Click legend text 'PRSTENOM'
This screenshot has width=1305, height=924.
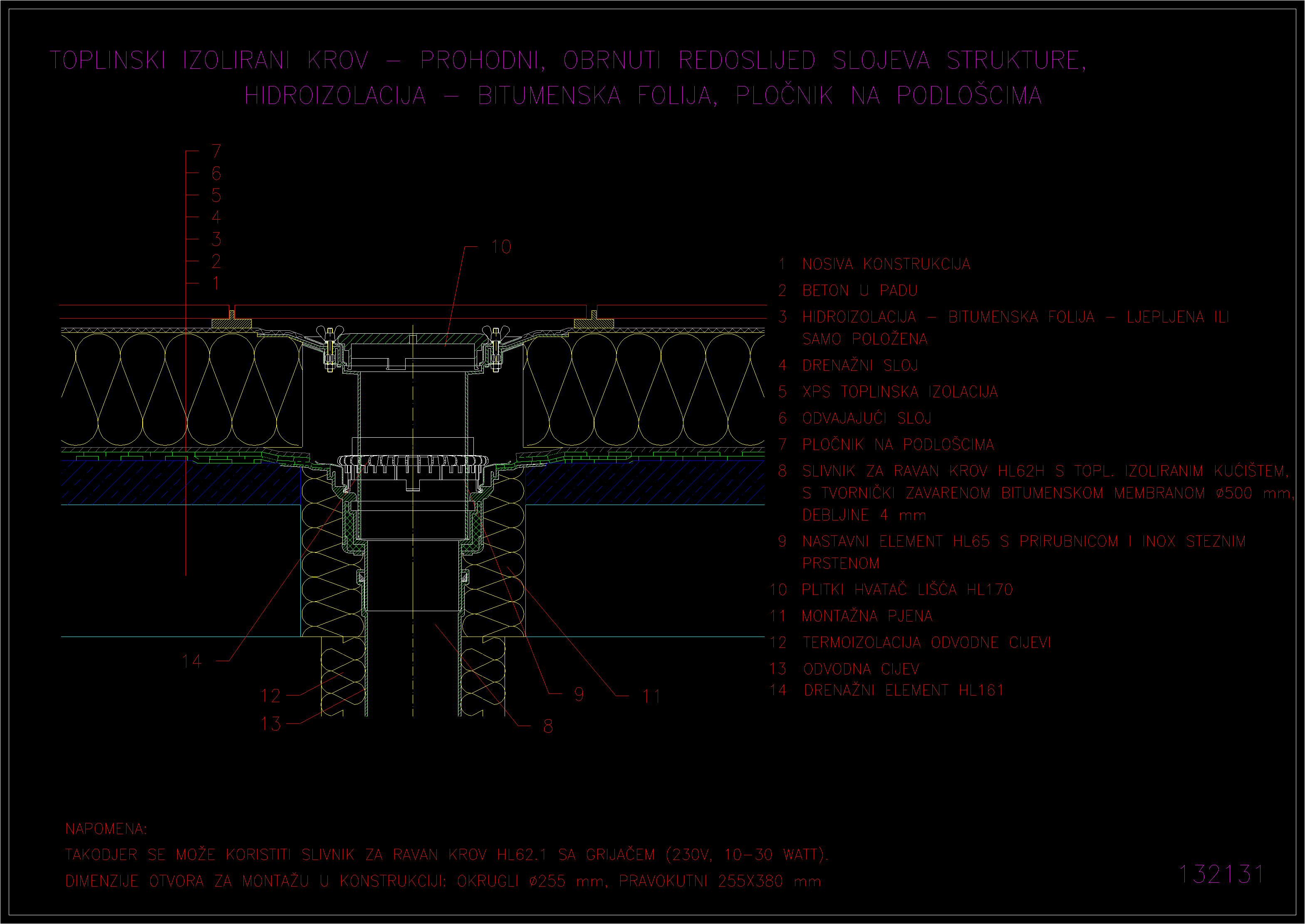(841, 564)
